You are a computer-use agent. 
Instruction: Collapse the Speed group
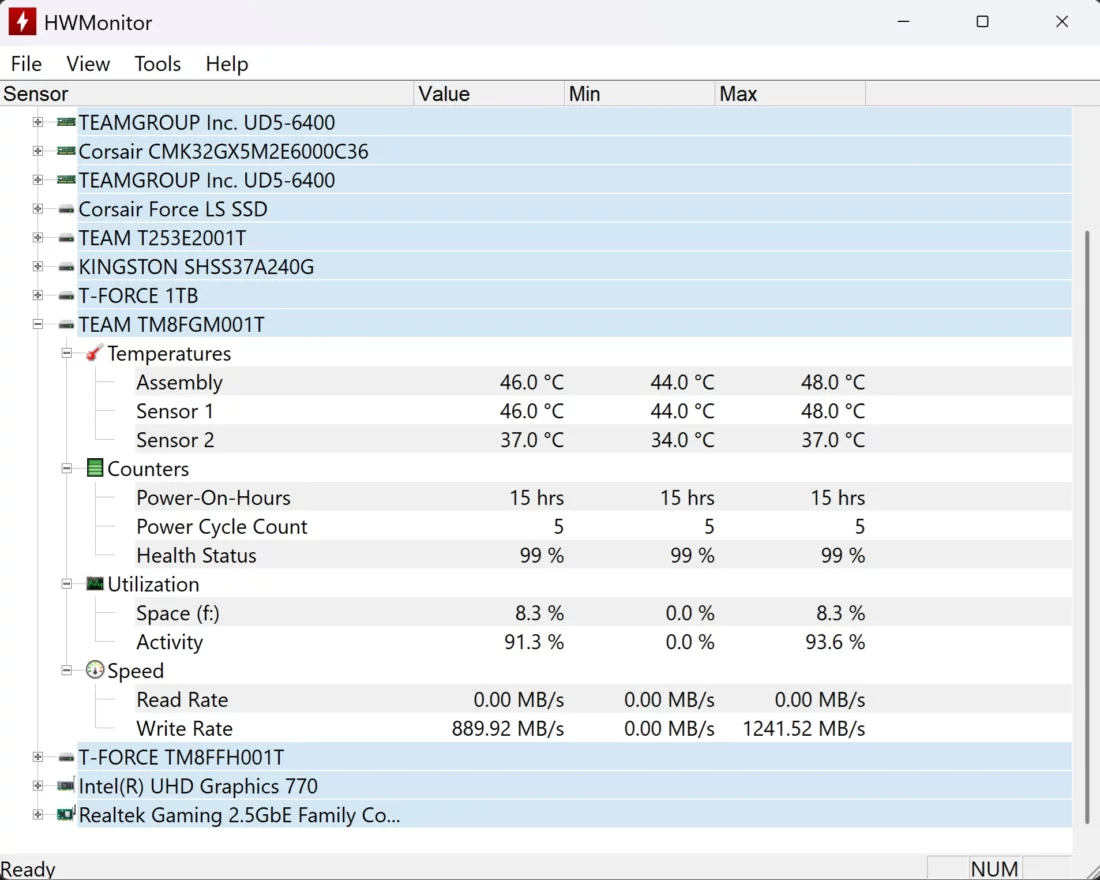[67, 670]
